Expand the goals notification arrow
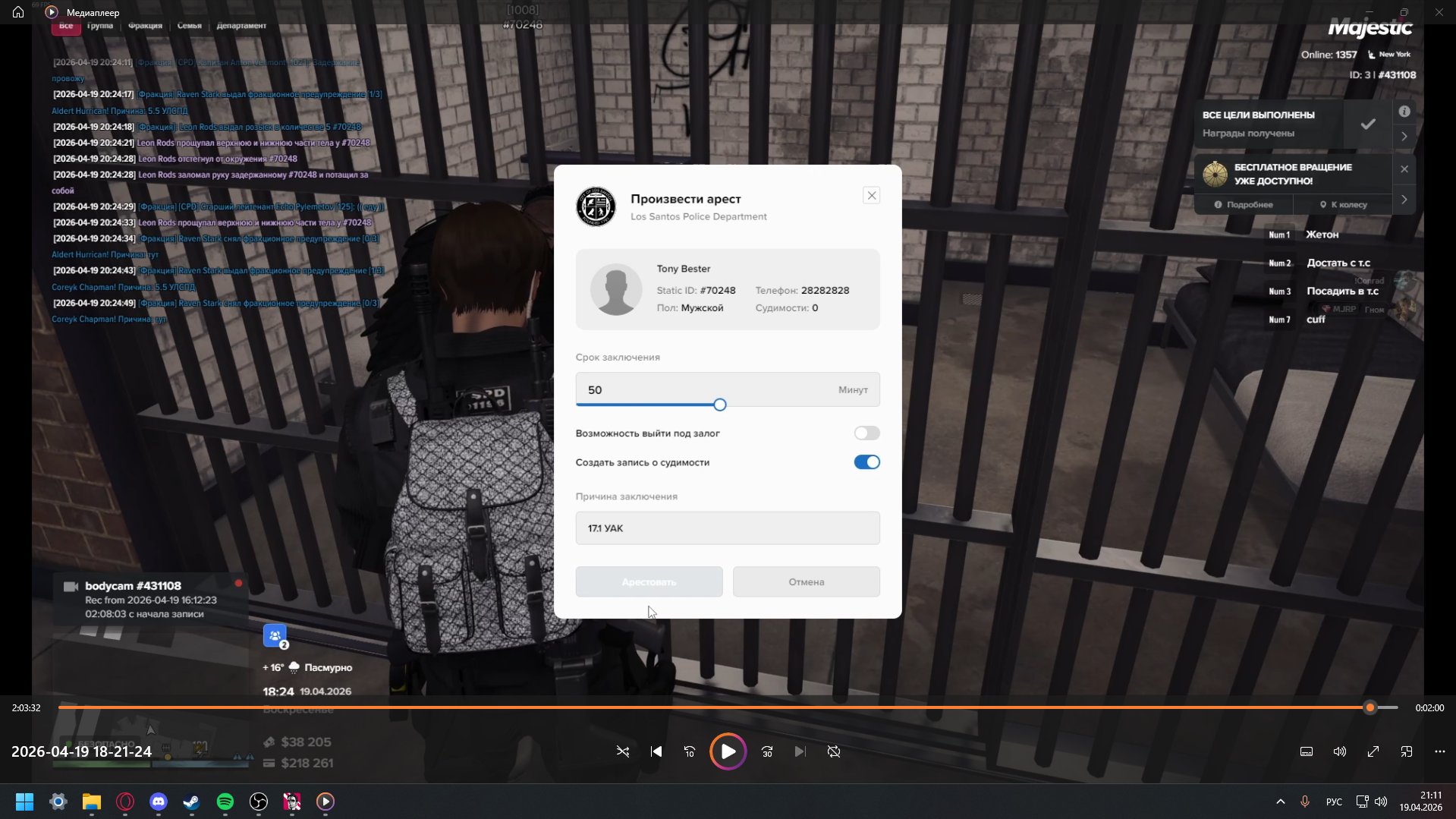This screenshot has height=819, width=1456. coord(1404,137)
